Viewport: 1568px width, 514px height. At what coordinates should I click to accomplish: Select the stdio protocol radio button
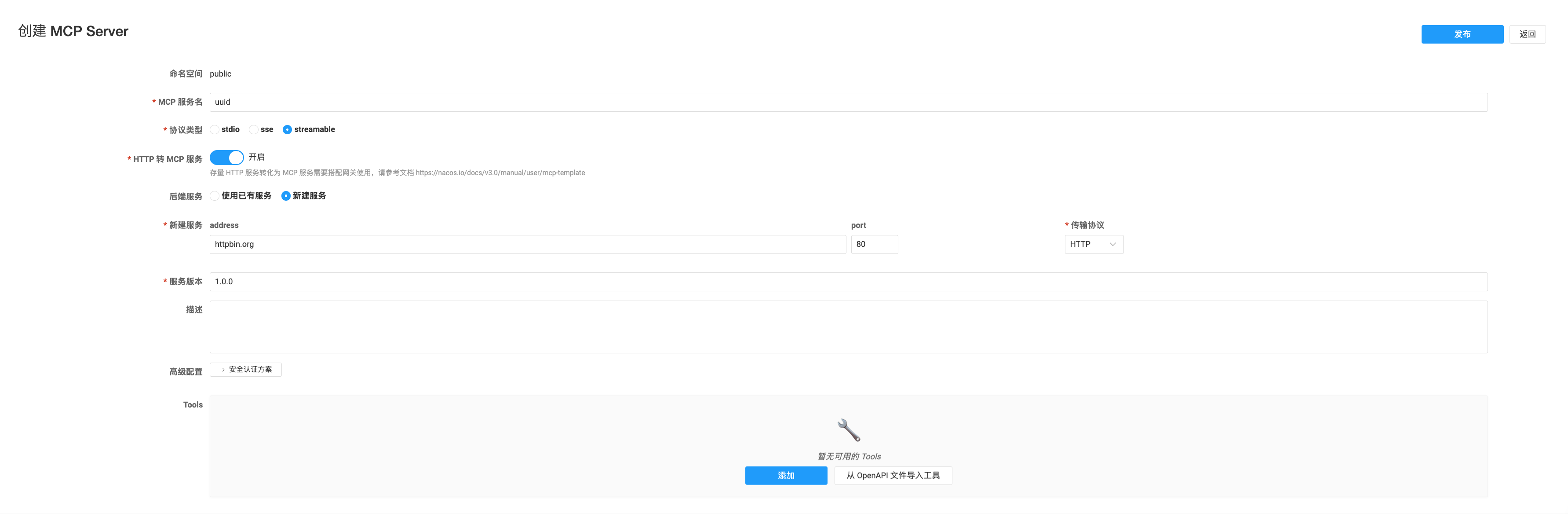coord(215,130)
